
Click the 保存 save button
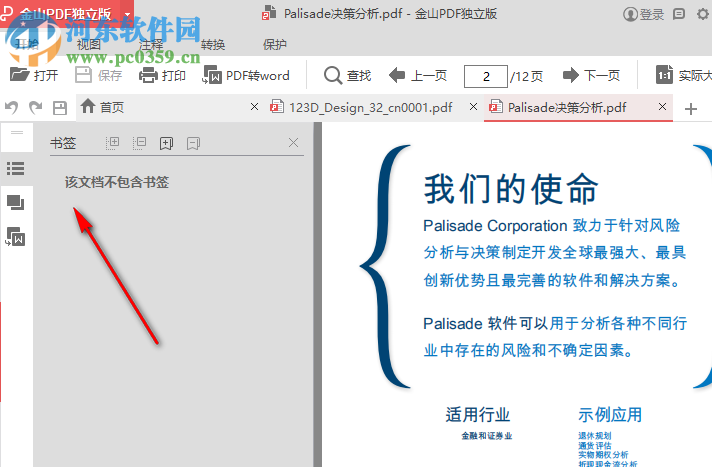98,75
